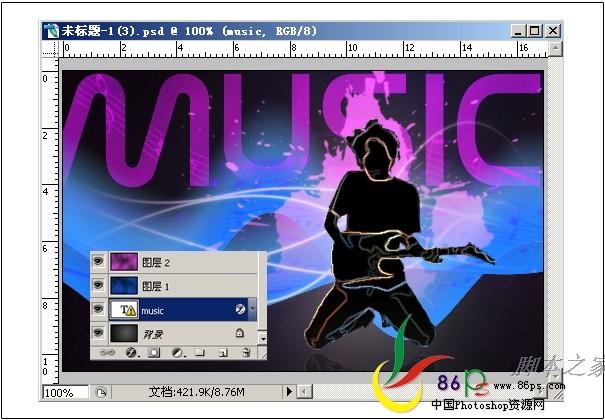Click the document window title bar icon
This screenshot has width=605, height=420.
coord(51,31)
